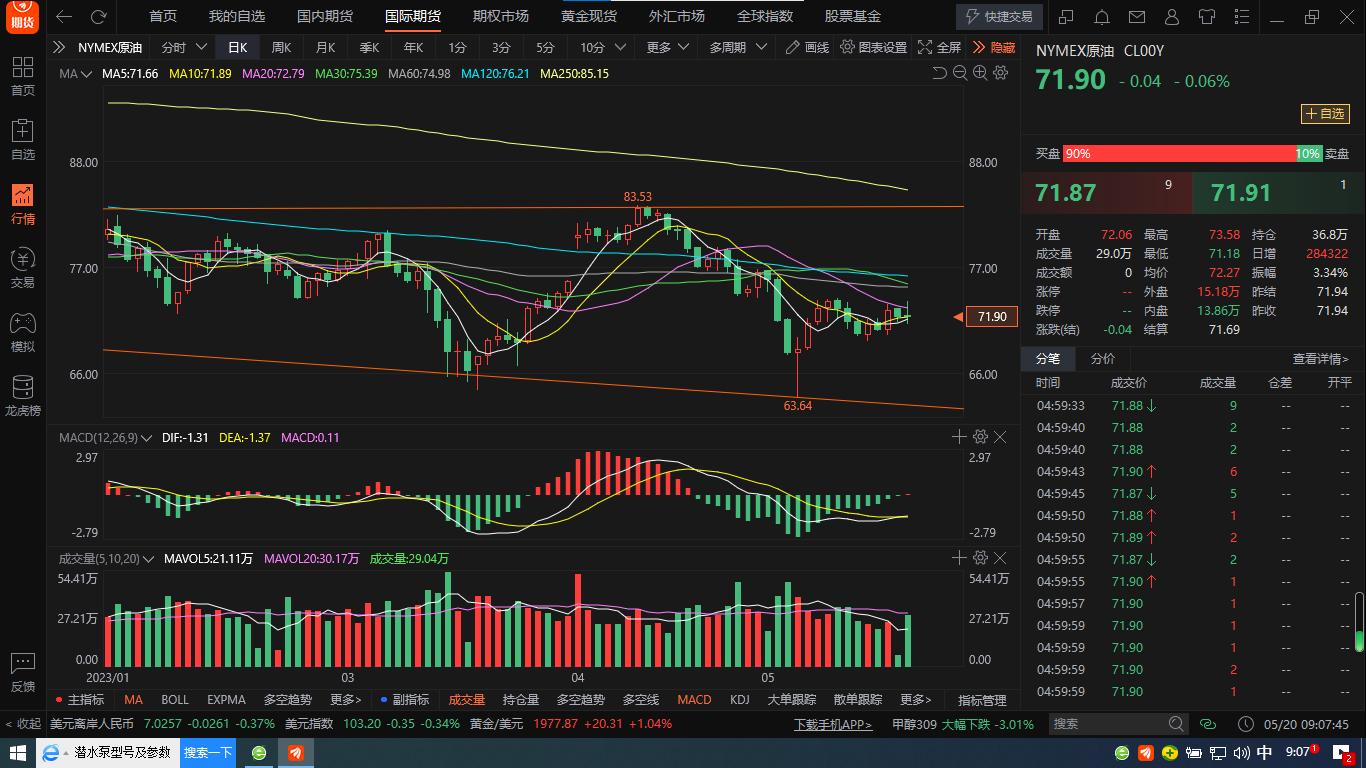Click the search magnifier icon
Viewport: 1366px width, 768px height.
click(x=1177, y=724)
